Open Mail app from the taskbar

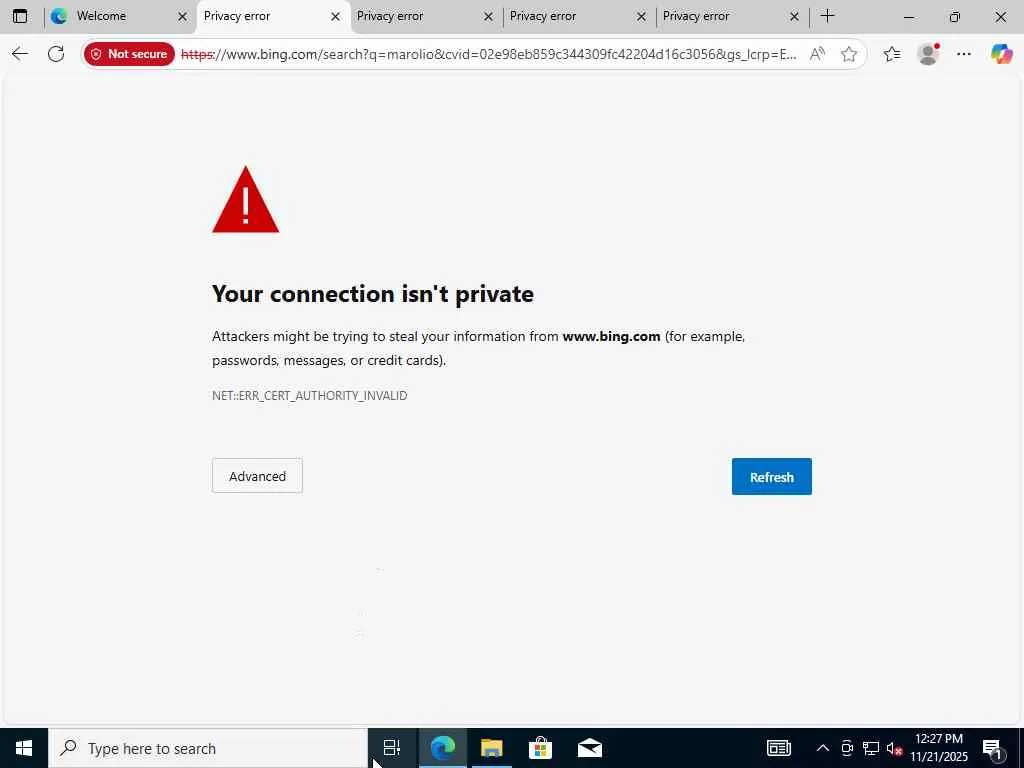[x=590, y=748]
